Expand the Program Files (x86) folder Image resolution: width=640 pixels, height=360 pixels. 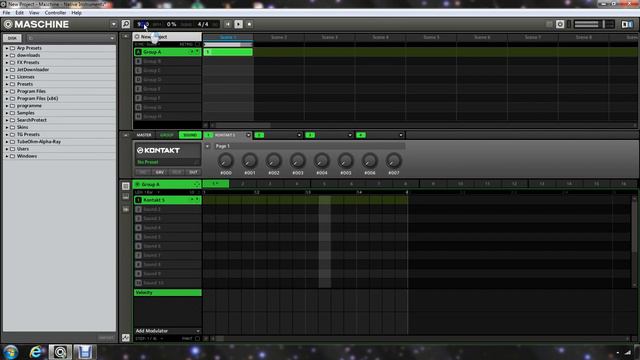[7, 98]
